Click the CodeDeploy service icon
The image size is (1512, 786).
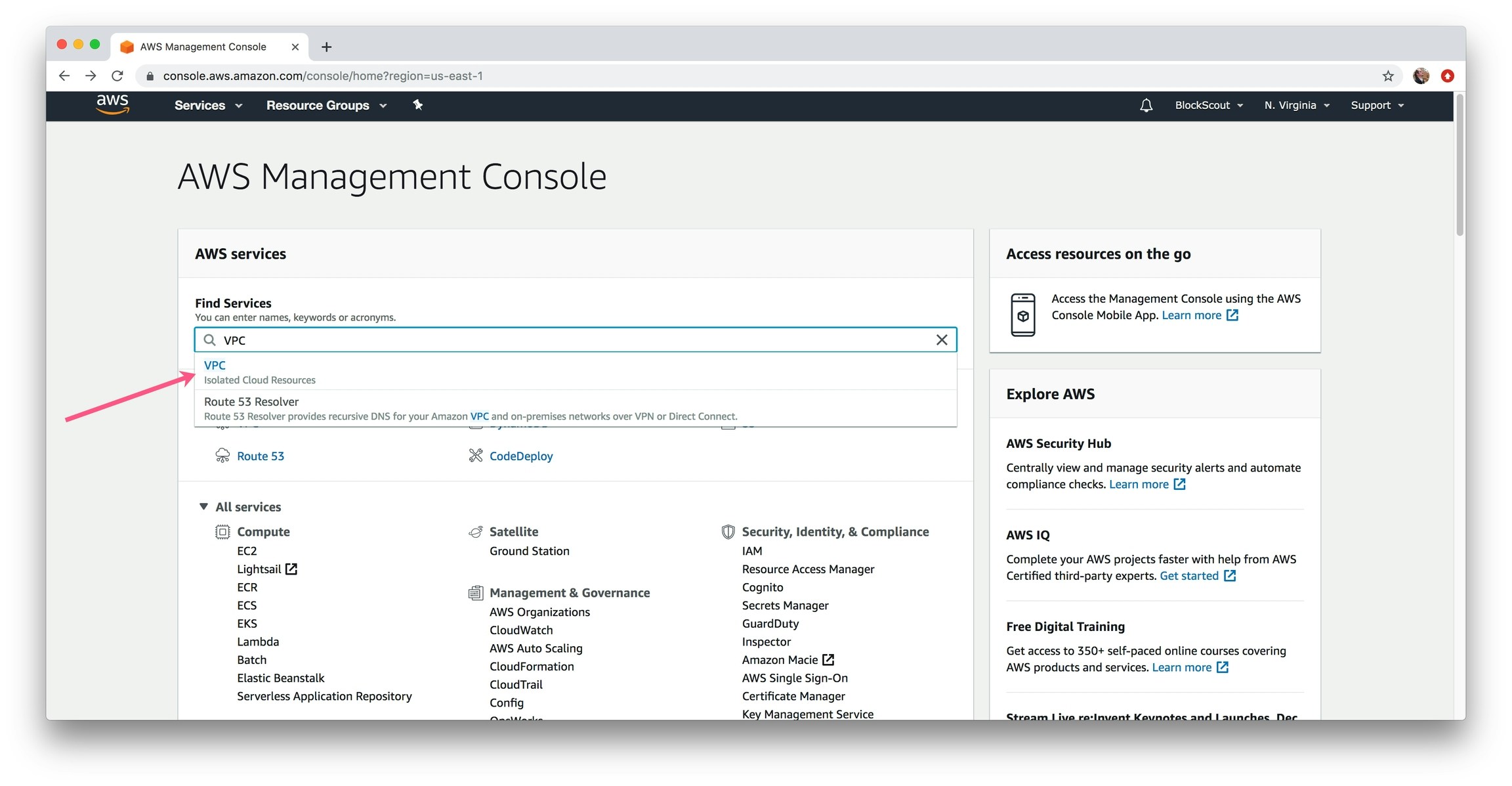coord(476,456)
